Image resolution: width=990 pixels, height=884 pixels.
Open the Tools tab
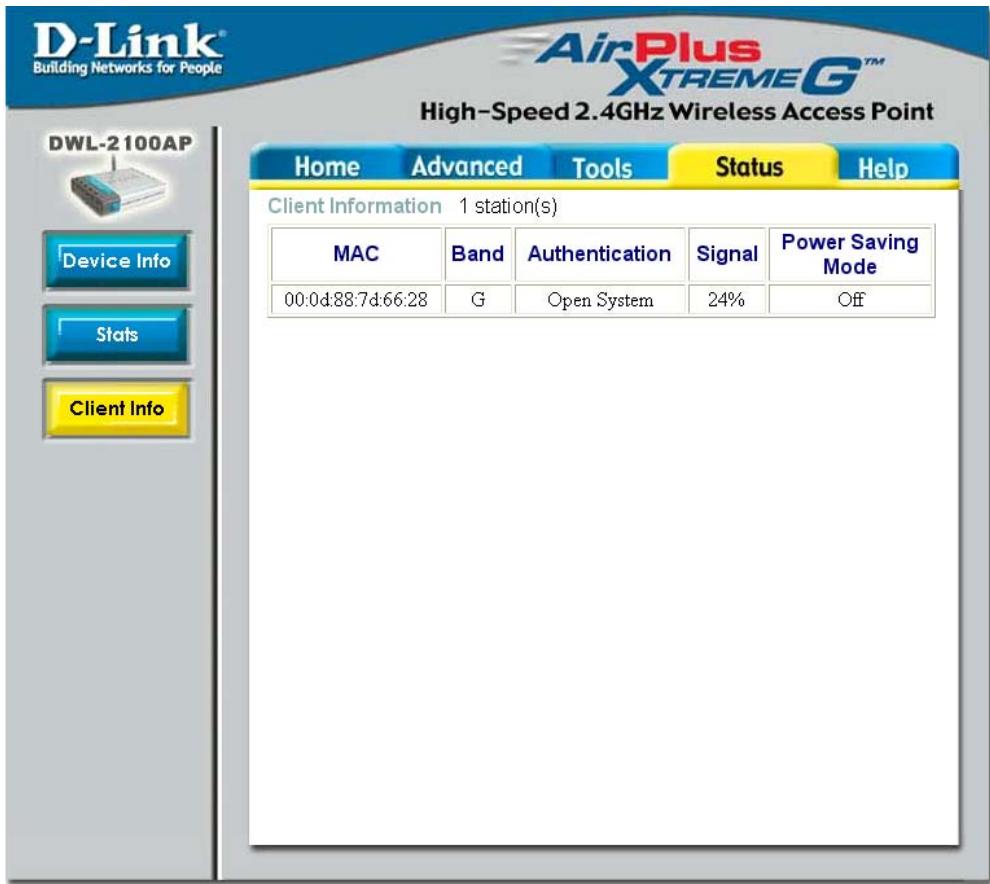[602, 168]
